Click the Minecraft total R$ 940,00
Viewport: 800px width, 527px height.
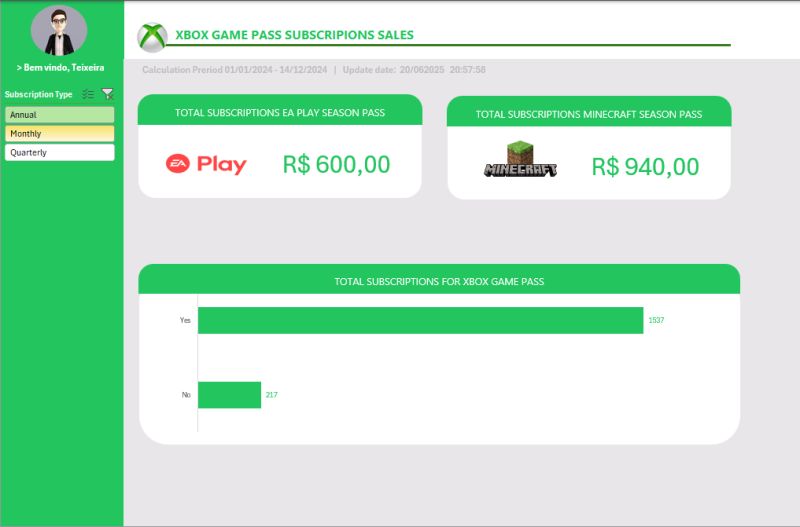tap(645, 167)
